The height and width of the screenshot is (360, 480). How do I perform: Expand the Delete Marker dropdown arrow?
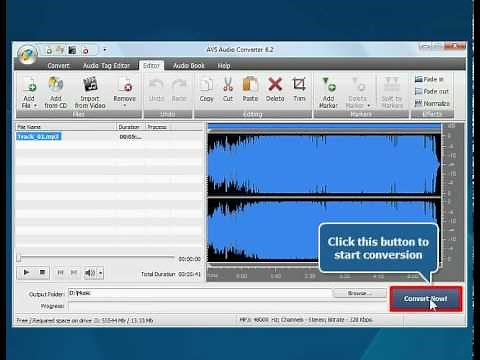click(x=369, y=106)
